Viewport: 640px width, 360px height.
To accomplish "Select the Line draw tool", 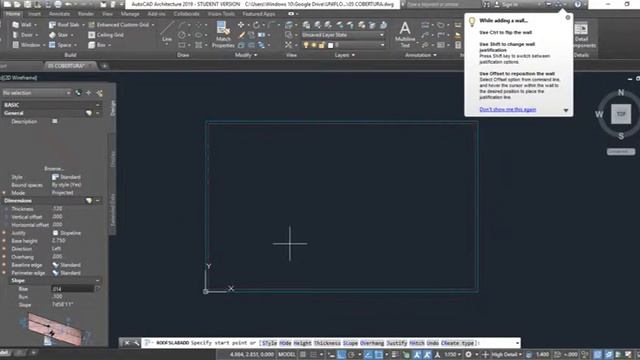I will pyautogui.click(x=167, y=32).
